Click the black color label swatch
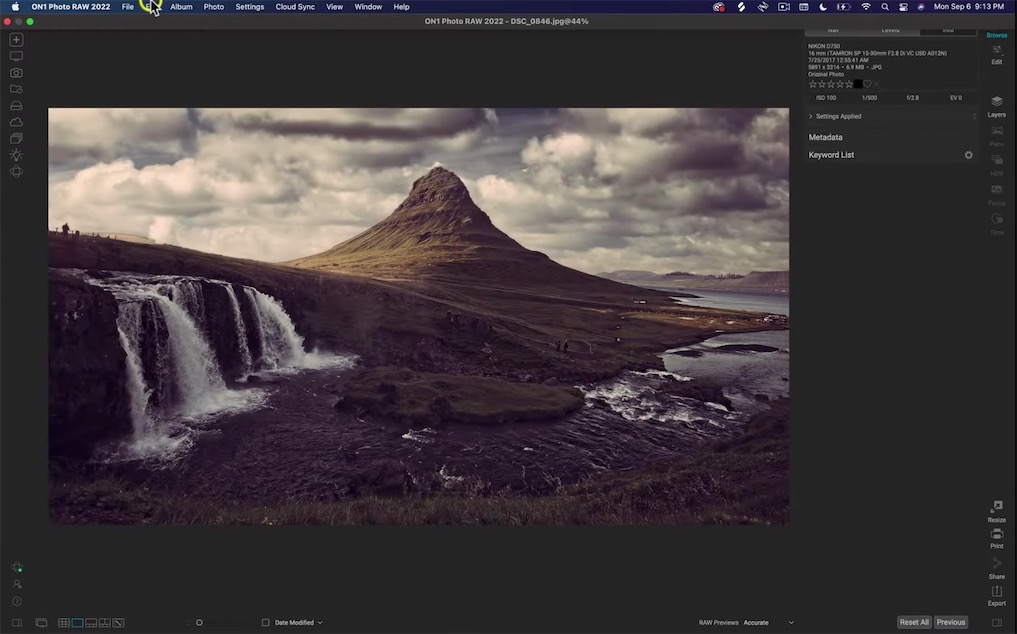The height and width of the screenshot is (634, 1017). coord(858,84)
